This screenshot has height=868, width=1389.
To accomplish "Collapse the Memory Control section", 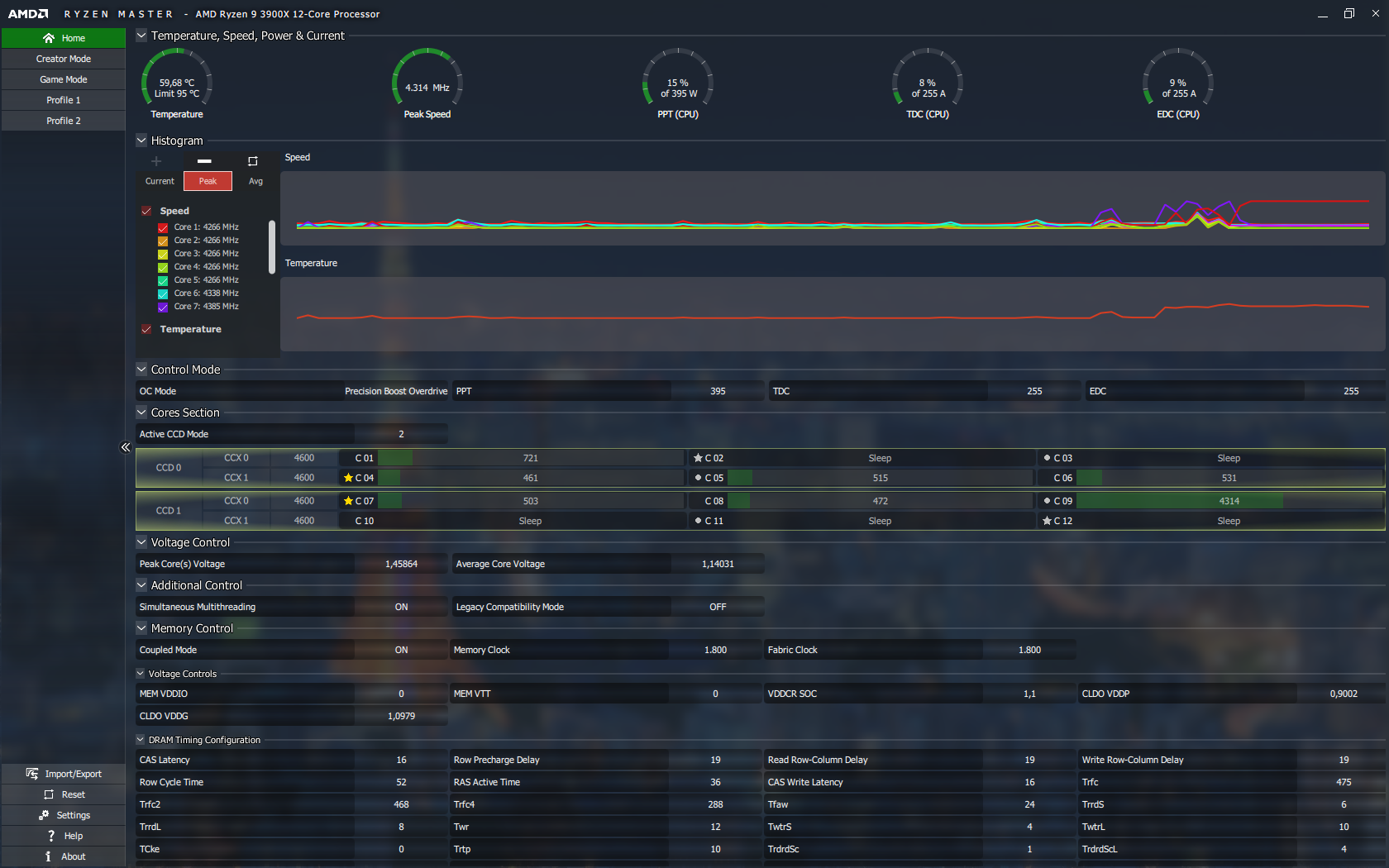I will tap(141, 628).
